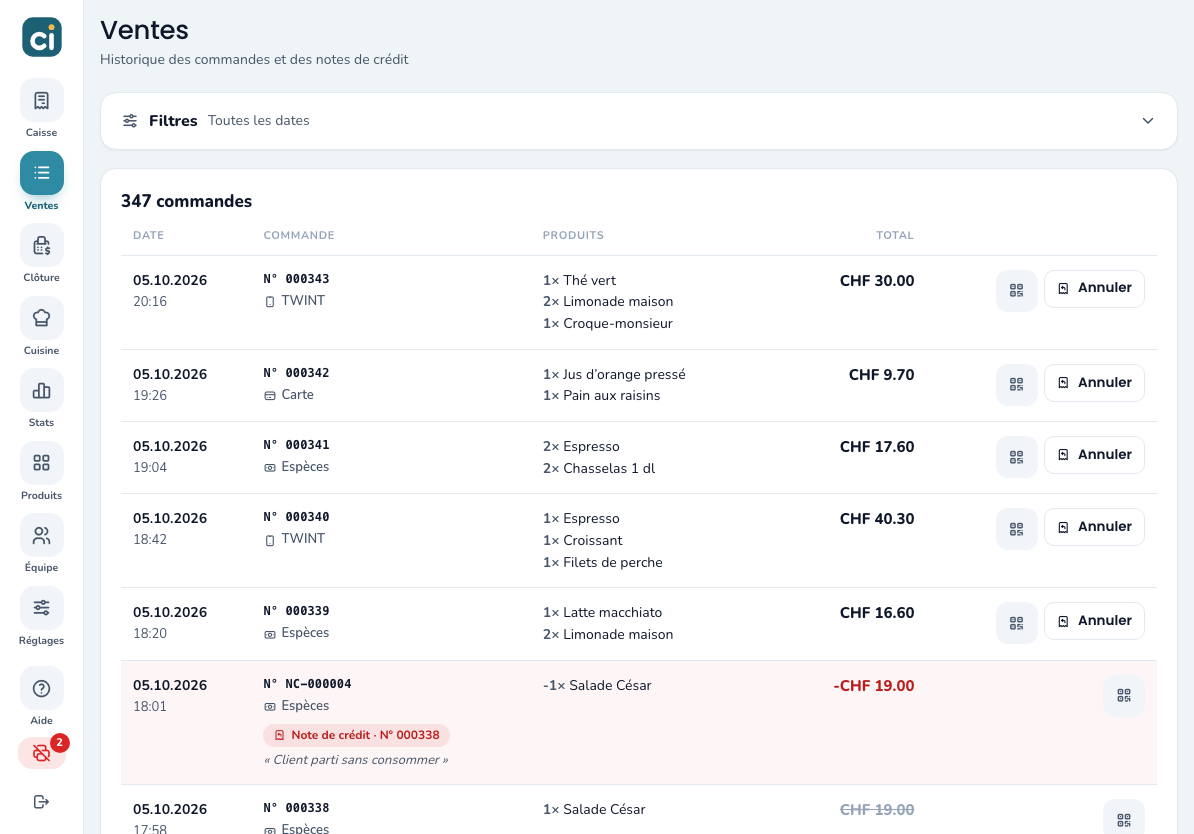Click the offline printer alert with badge 2
1194x834 pixels.
tap(42, 753)
